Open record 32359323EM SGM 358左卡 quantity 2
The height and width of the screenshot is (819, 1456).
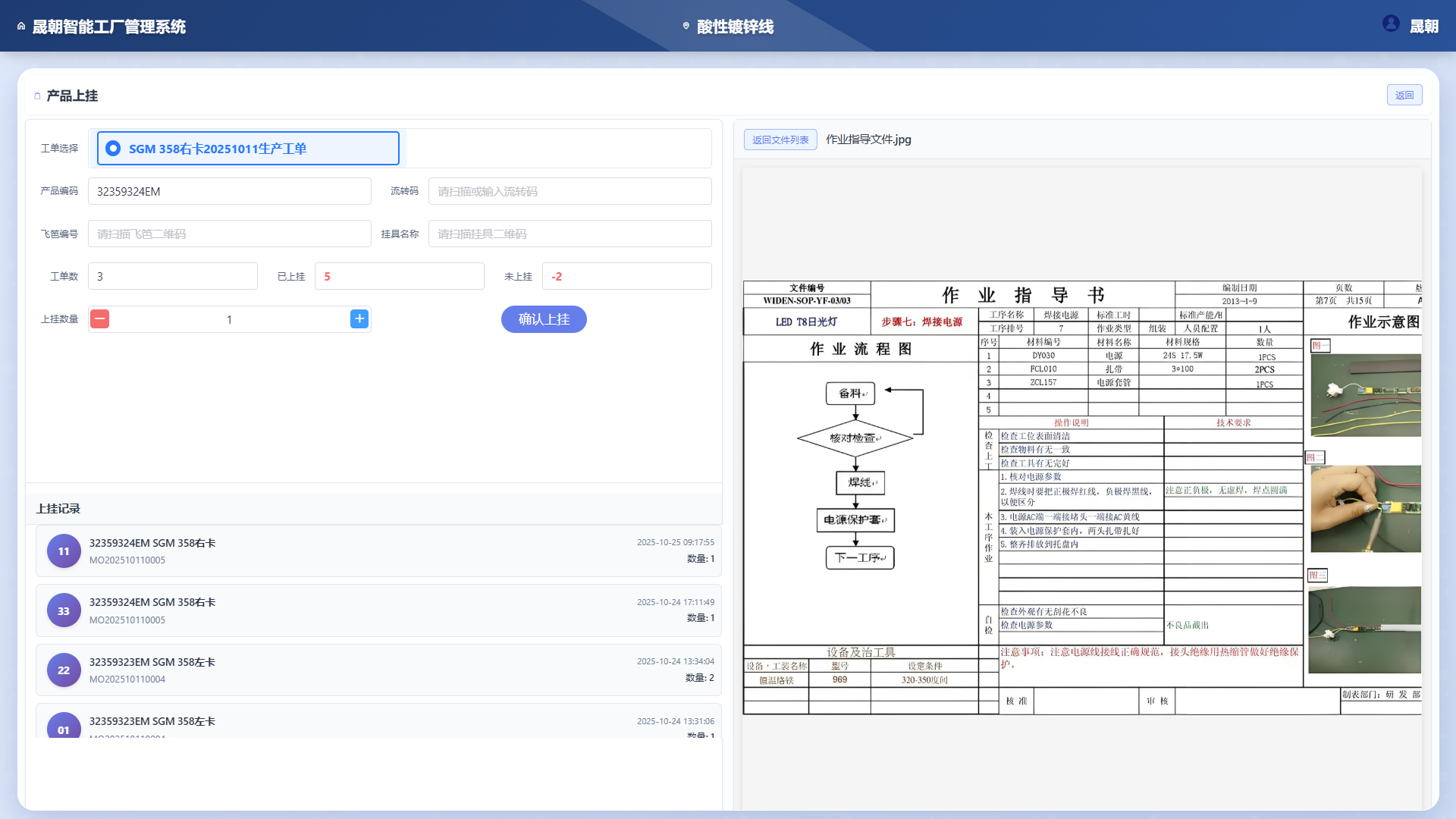coord(378,670)
